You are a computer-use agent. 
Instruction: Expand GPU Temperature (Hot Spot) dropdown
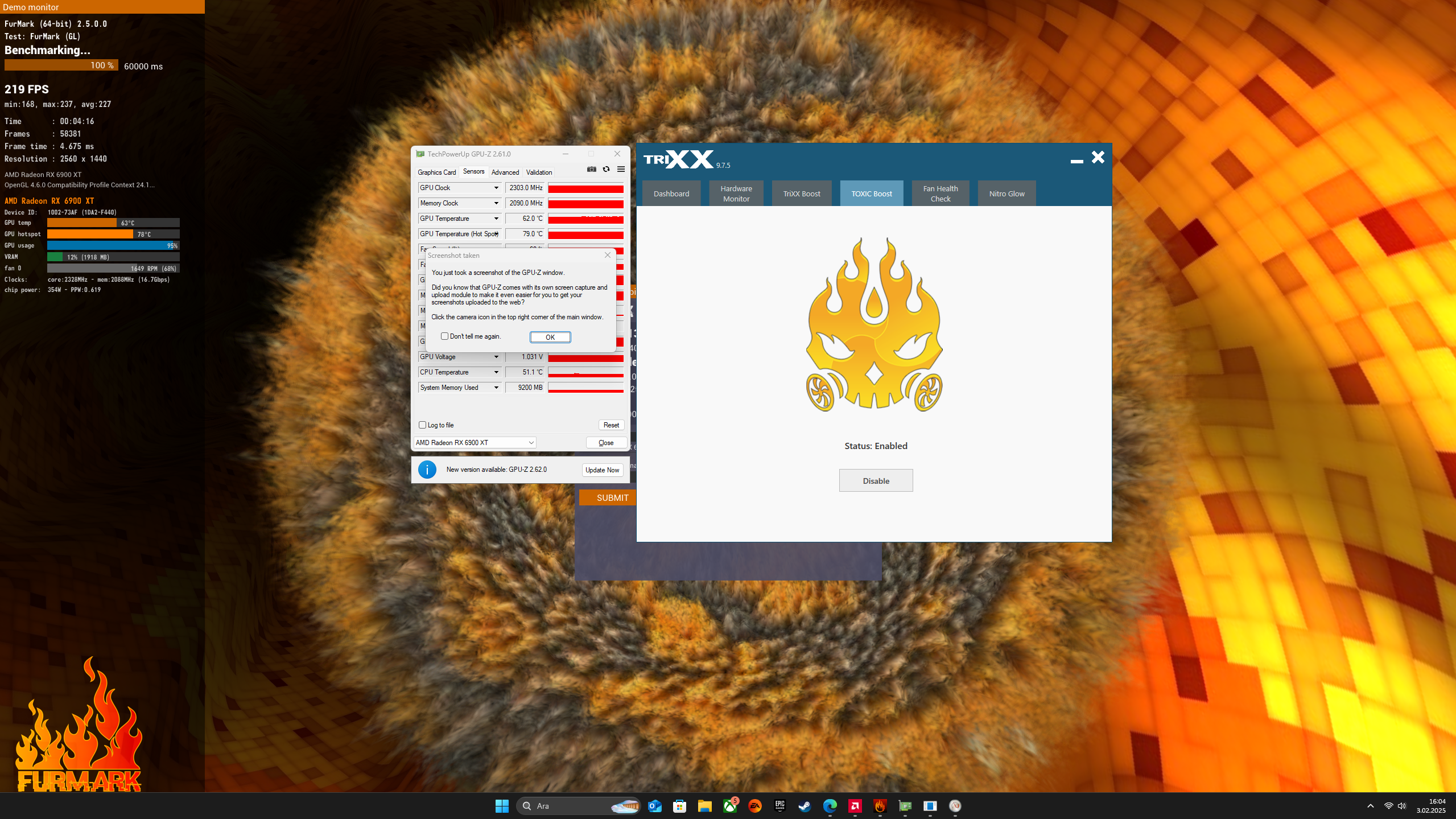496,234
